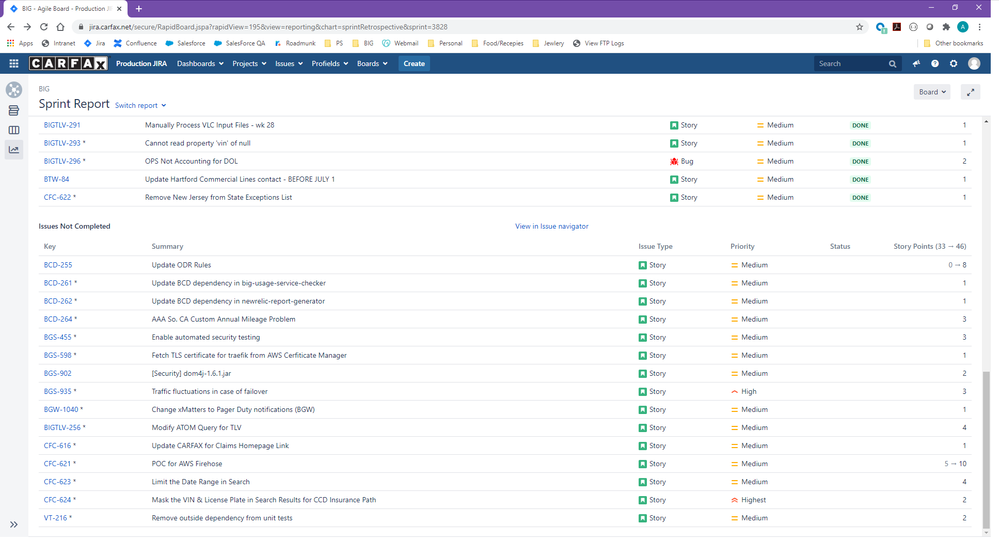
Task: Open the Dashboards dropdown menu
Action: (200, 64)
